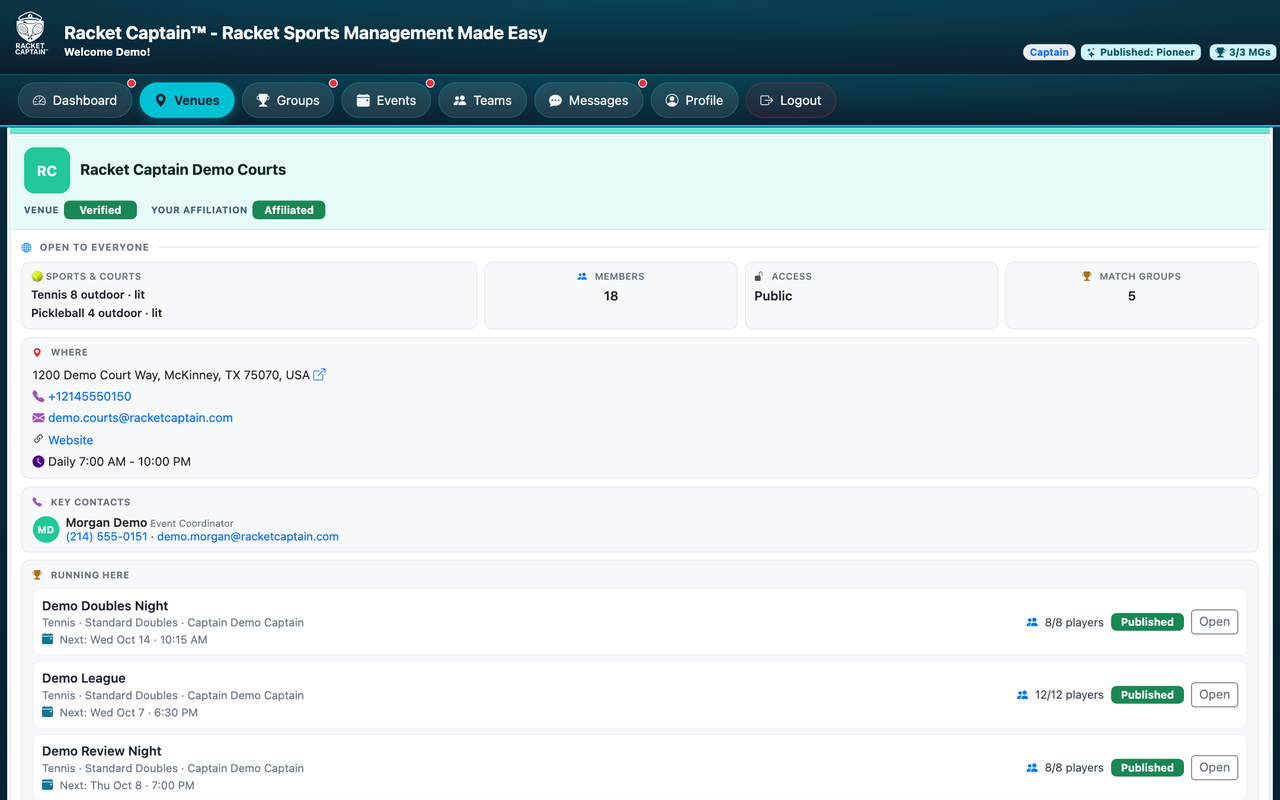Image resolution: width=1280 pixels, height=800 pixels.
Task: Click the Demo Review Night title
Action: click(102, 751)
